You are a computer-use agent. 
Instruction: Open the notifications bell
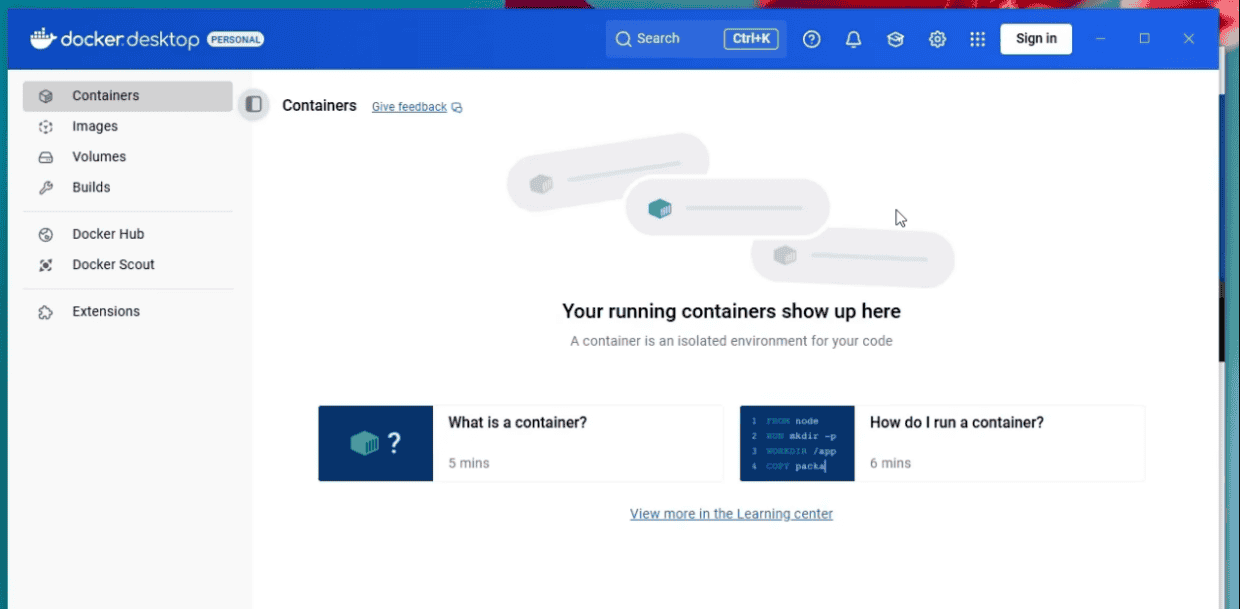click(x=853, y=38)
